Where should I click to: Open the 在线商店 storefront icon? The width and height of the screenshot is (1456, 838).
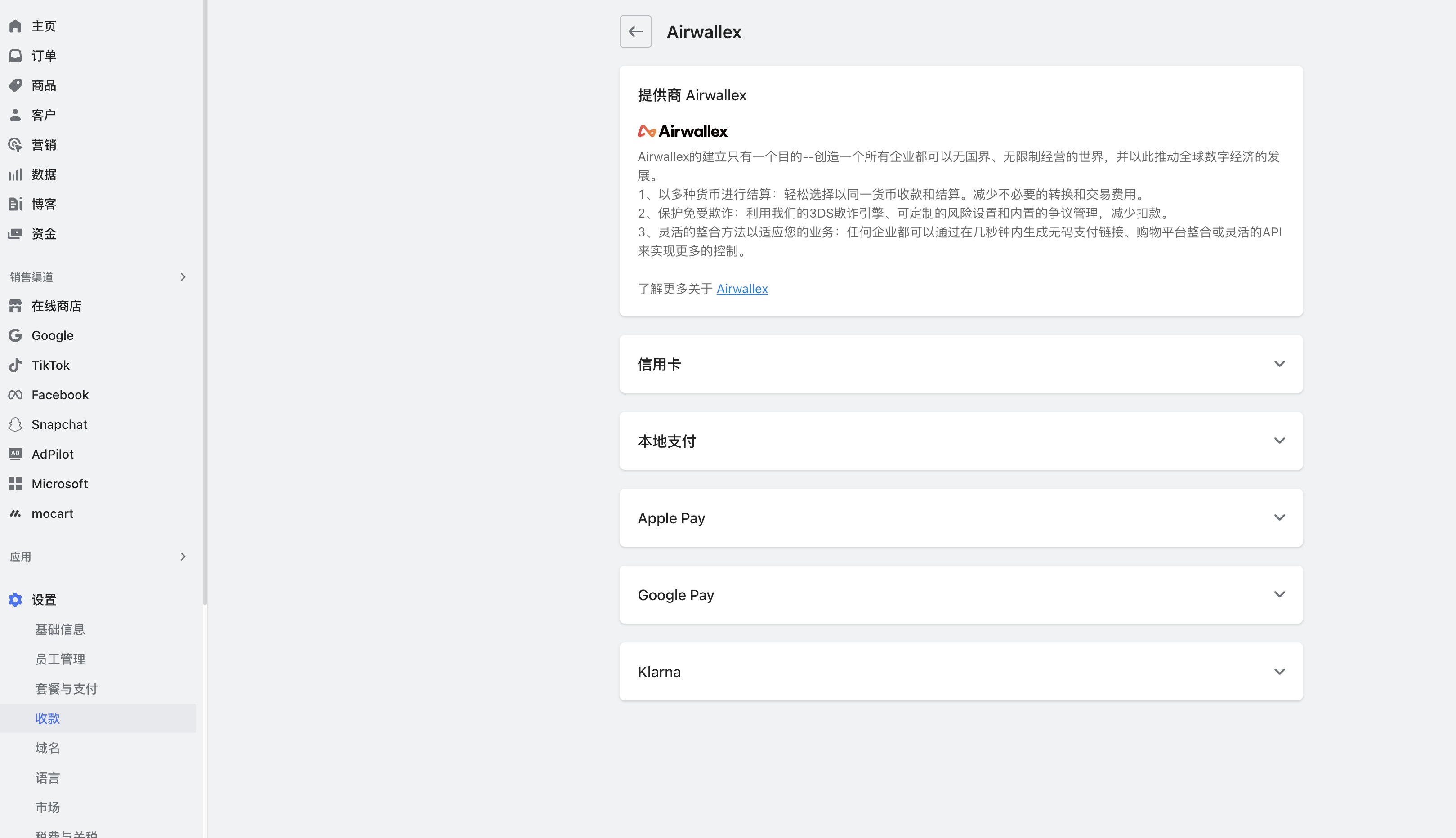point(16,306)
